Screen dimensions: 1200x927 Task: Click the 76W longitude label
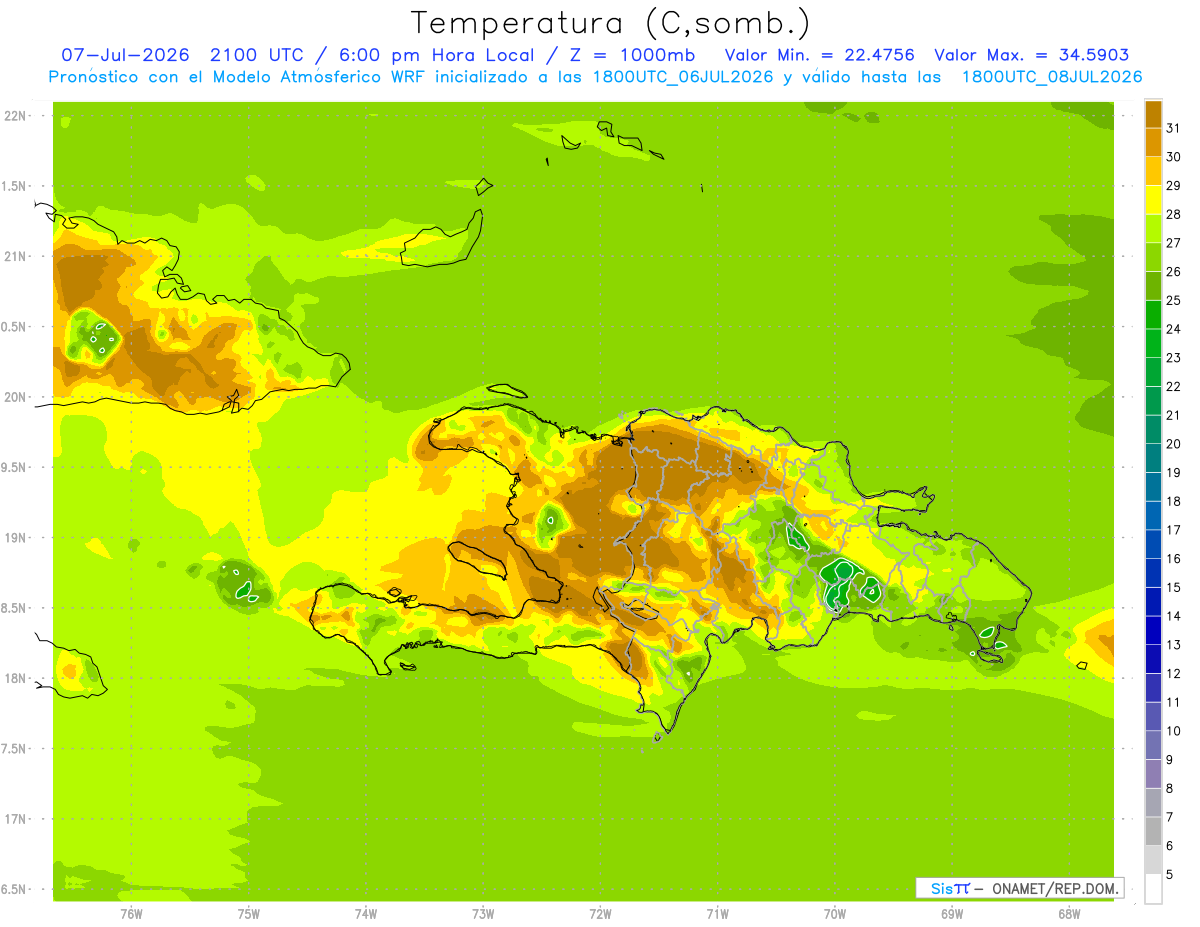point(131,913)
